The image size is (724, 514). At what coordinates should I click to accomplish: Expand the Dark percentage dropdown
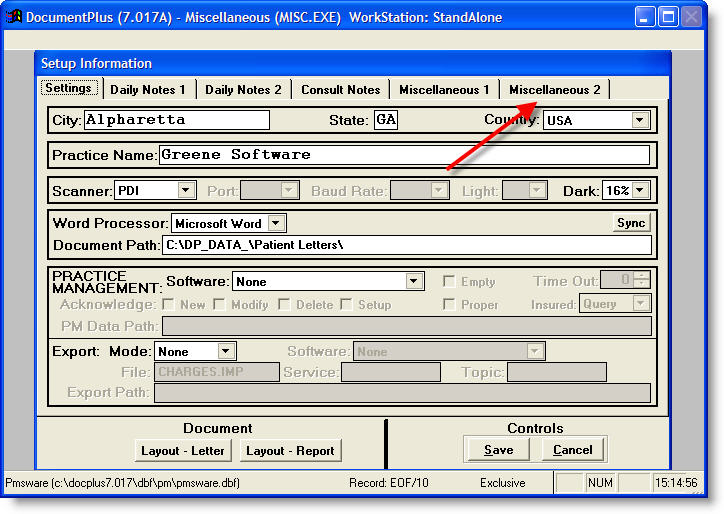coord(641,190)
